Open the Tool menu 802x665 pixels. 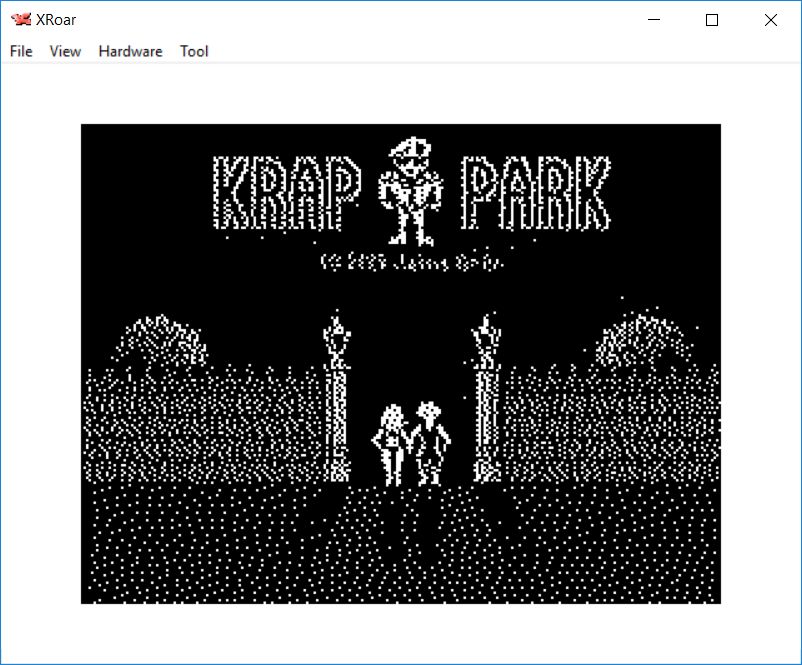[194, 51]
